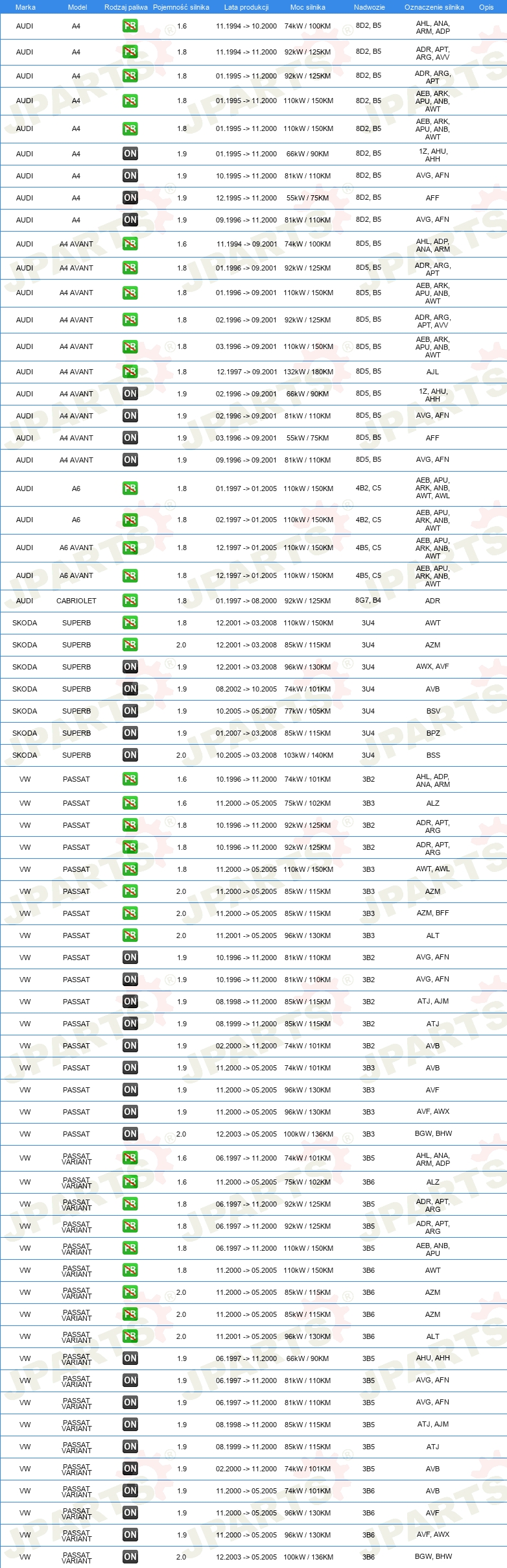This screenshot has width=507, height=1568.
Task: Click the Oznaczenie silnika column header
Action: [x=434, y=7]
